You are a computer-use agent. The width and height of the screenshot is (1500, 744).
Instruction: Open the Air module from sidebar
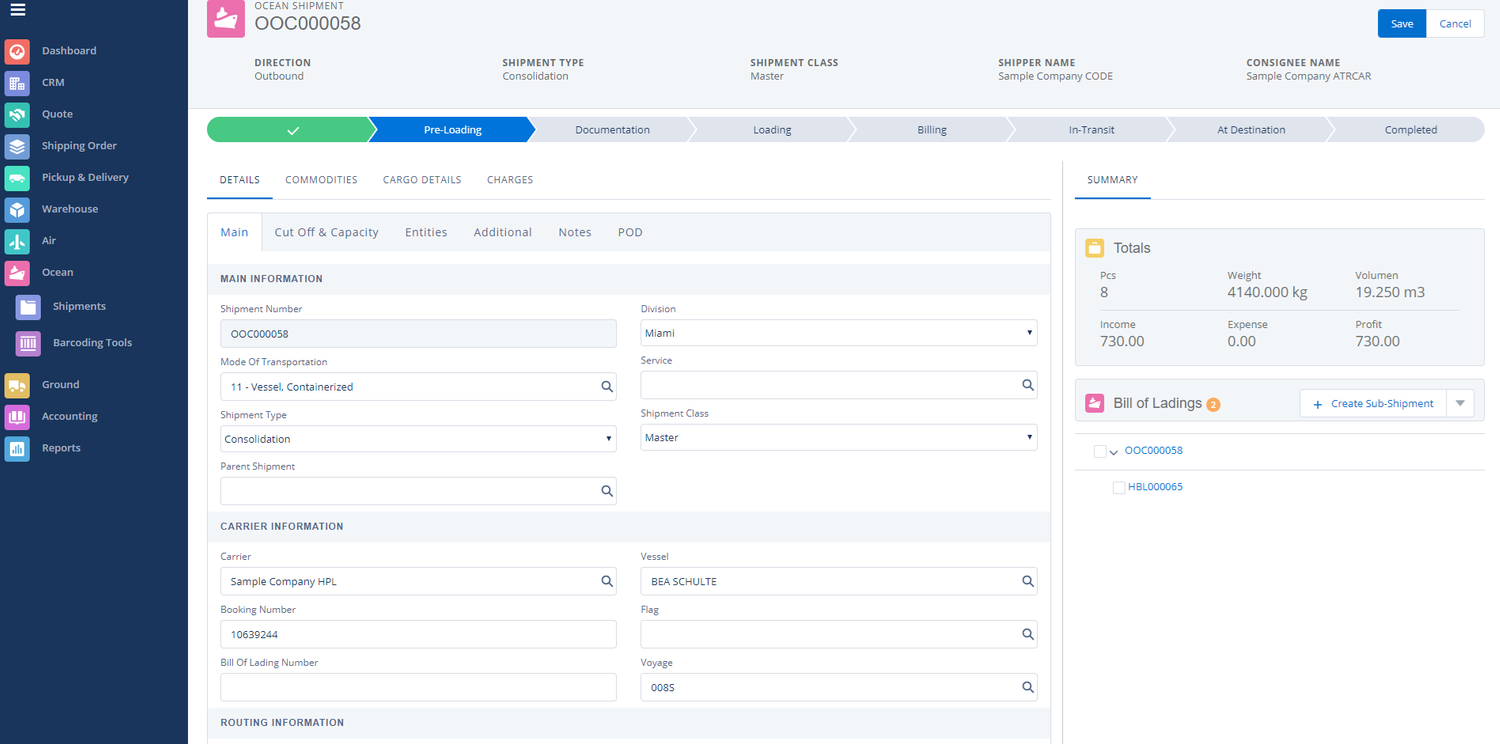17,240
